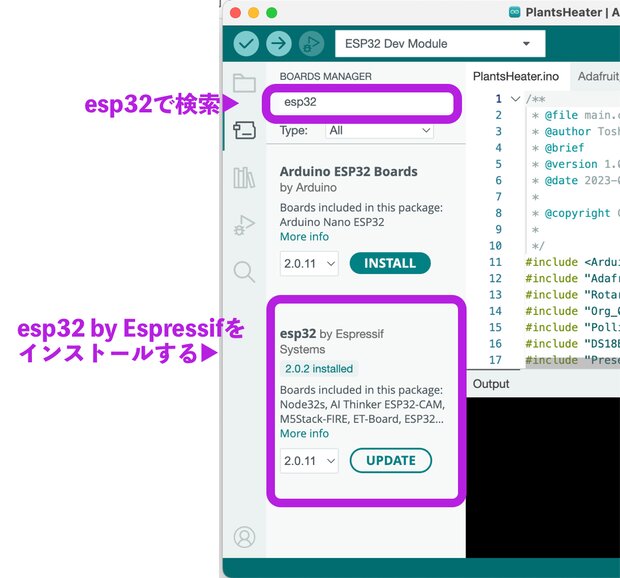Switch to the Adafruit file tab
The height and width of the screenshot is (578, 620).
click(598, 76)
